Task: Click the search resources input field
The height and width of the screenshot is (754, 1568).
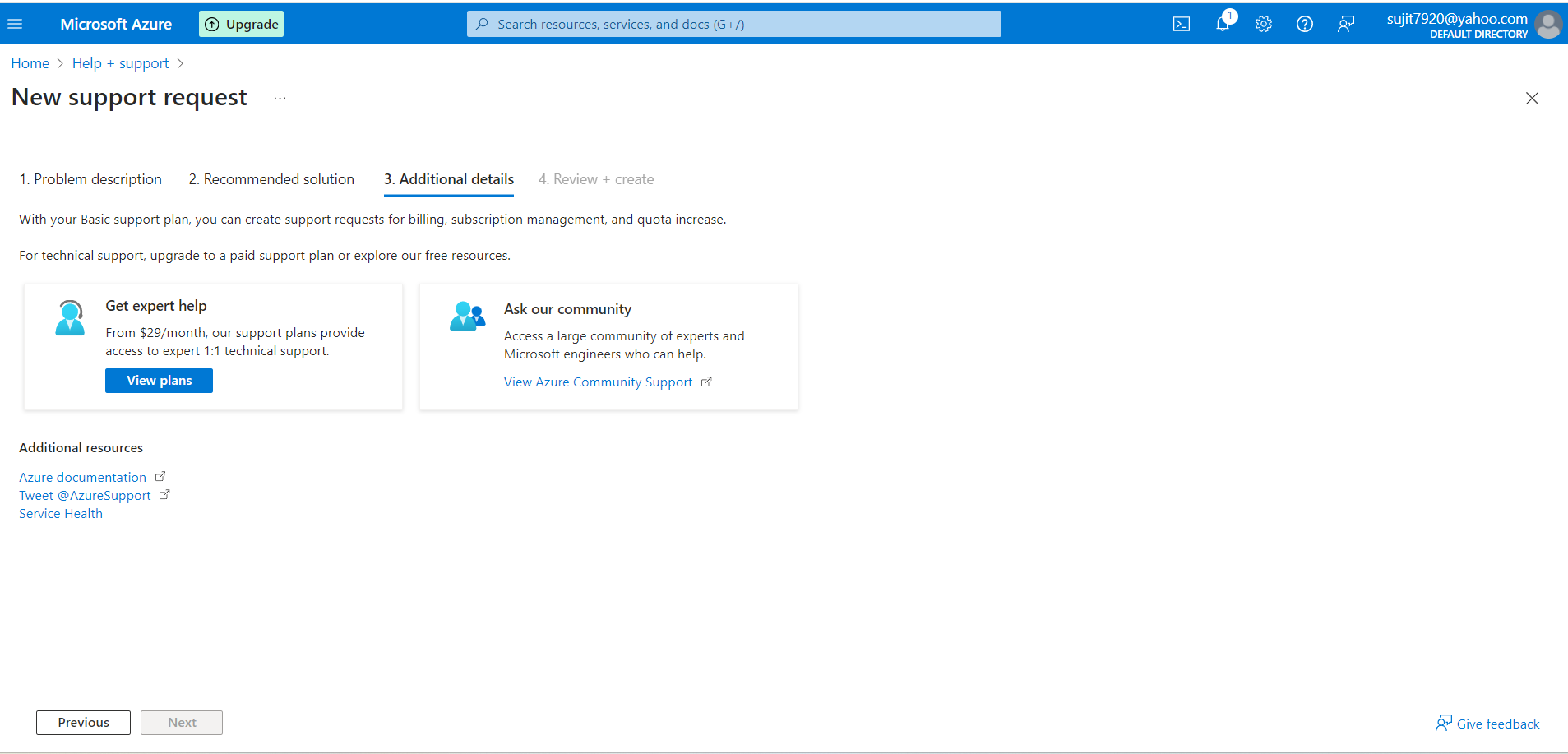Action: 733,24
